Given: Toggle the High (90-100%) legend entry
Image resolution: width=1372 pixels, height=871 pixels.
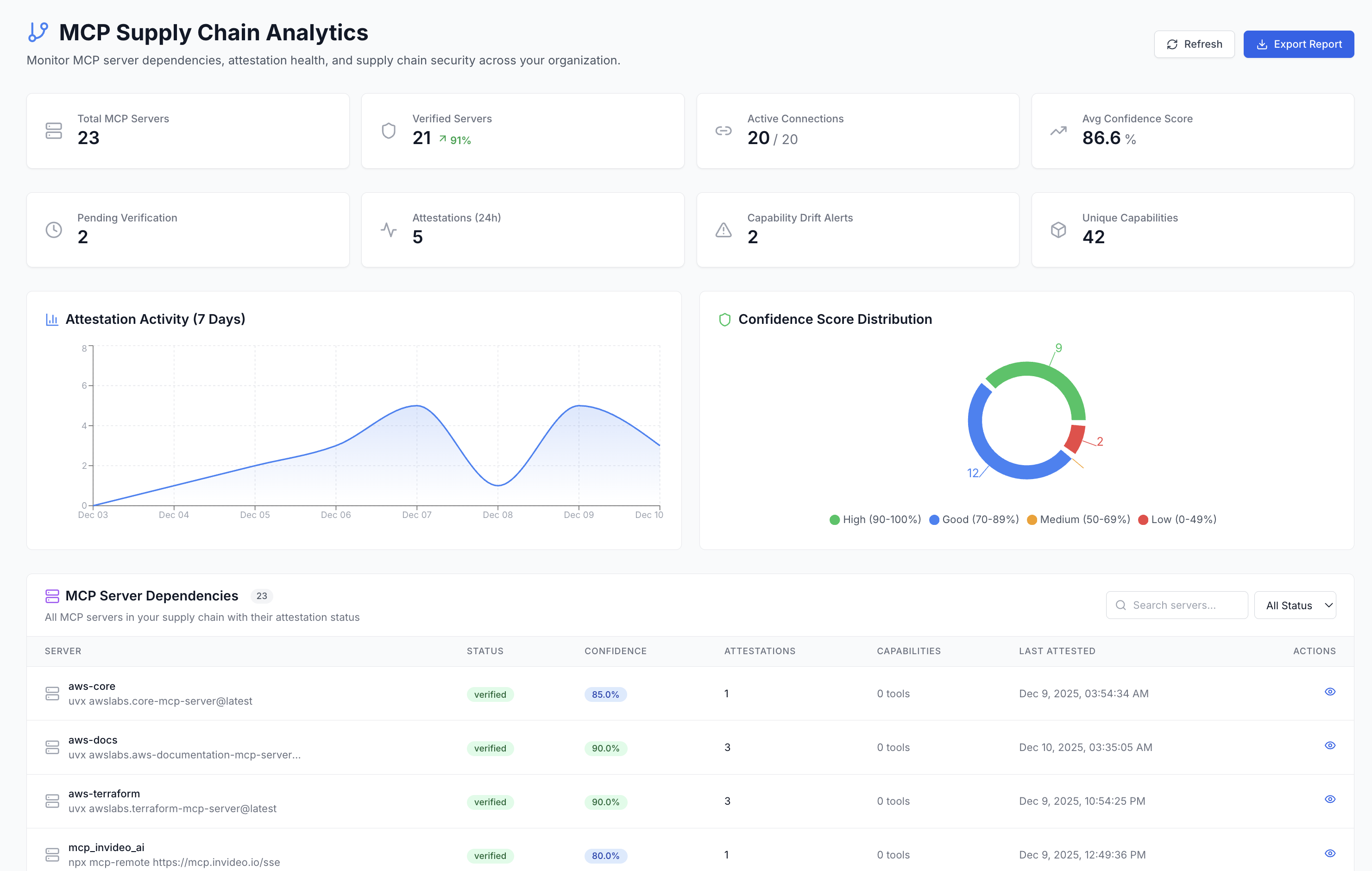Looking at the screenshot, I should [875, 519].
